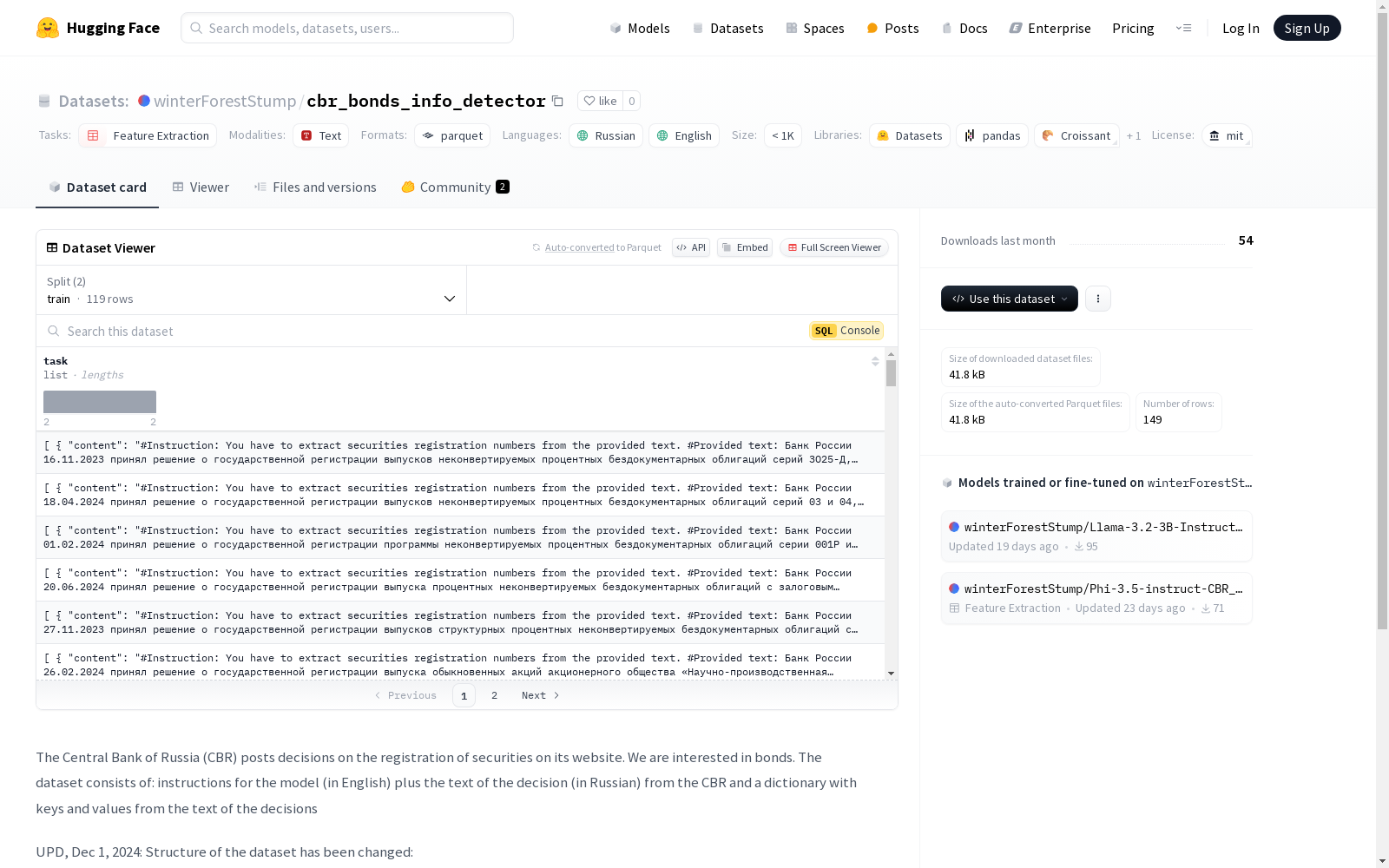Open the Full Screen Viewer

point(833,247)
